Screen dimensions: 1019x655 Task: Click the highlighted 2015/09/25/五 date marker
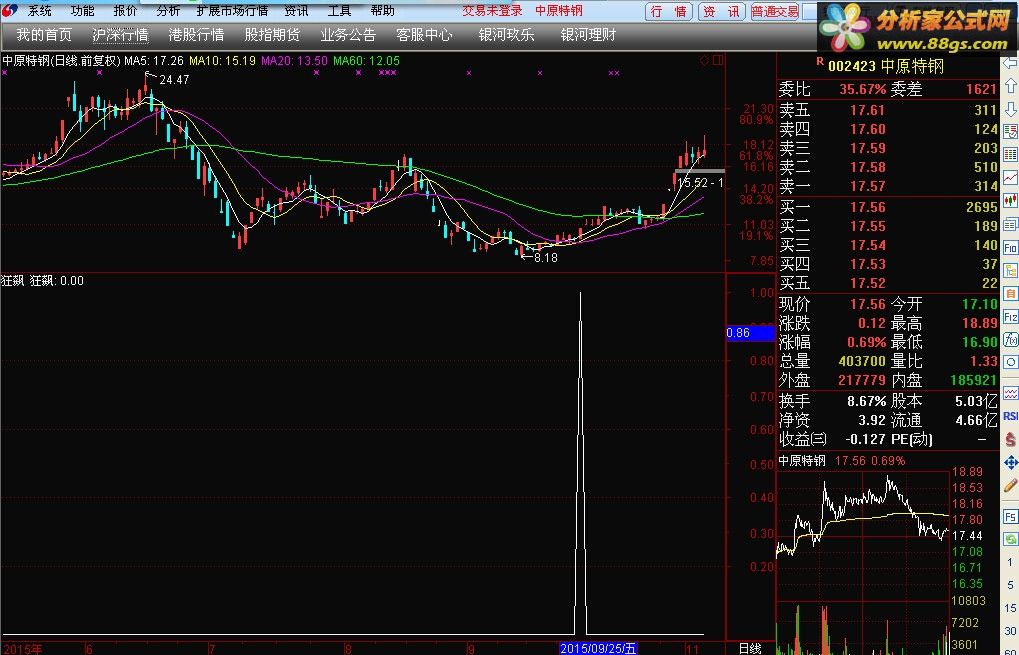(x=599, y=649)
